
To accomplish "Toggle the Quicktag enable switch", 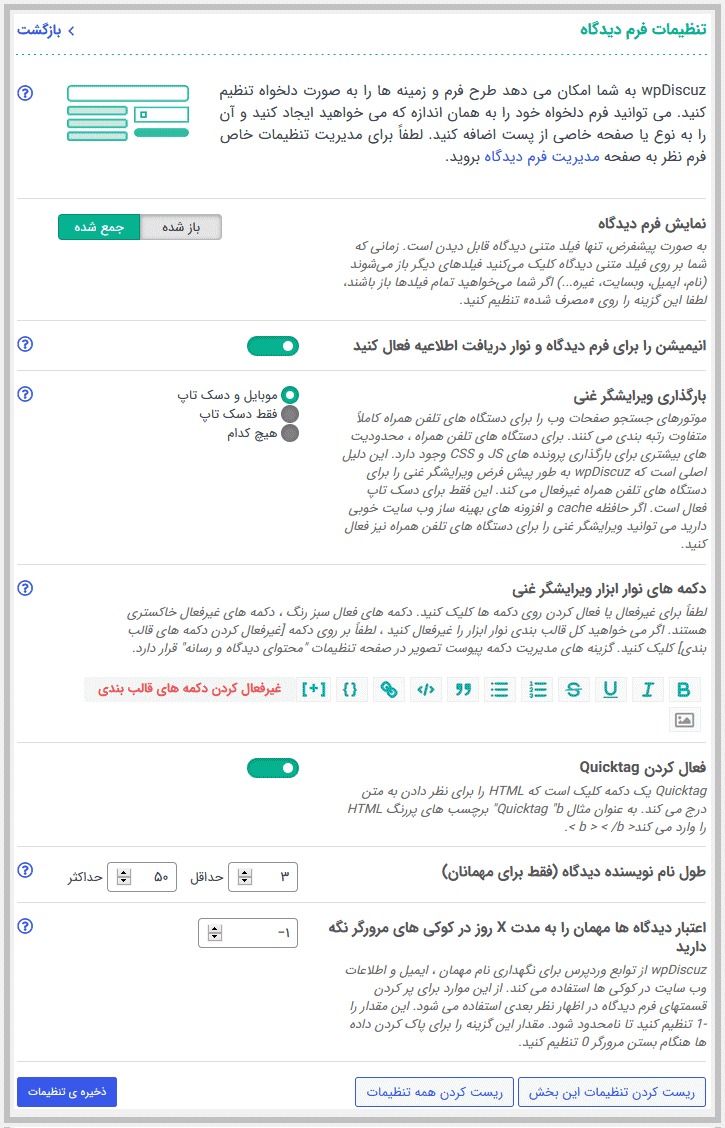I will [273, 768].
